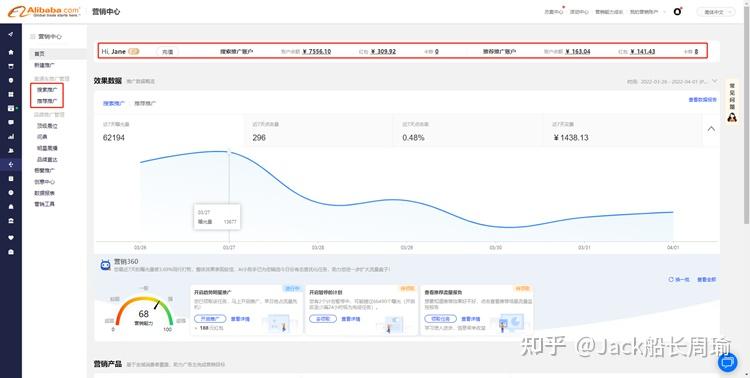Open 橱窗推广 in the sidebar
Screen dimensions: 750x378
(44, 170)
